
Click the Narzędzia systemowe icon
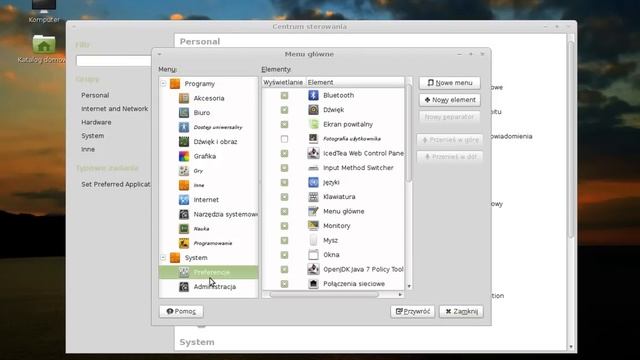click(184, 214)
